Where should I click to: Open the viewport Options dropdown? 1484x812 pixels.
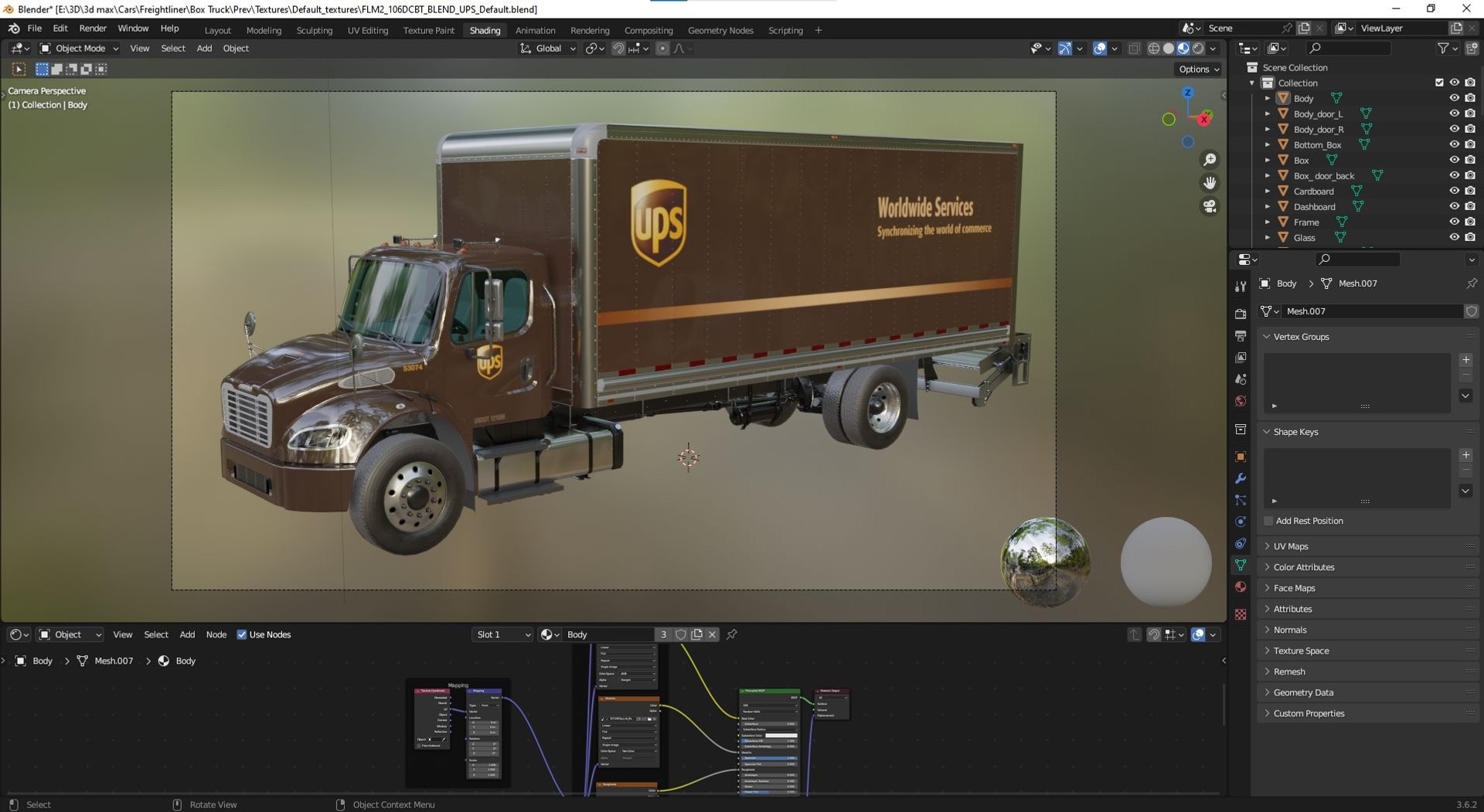coord(1199,69)
